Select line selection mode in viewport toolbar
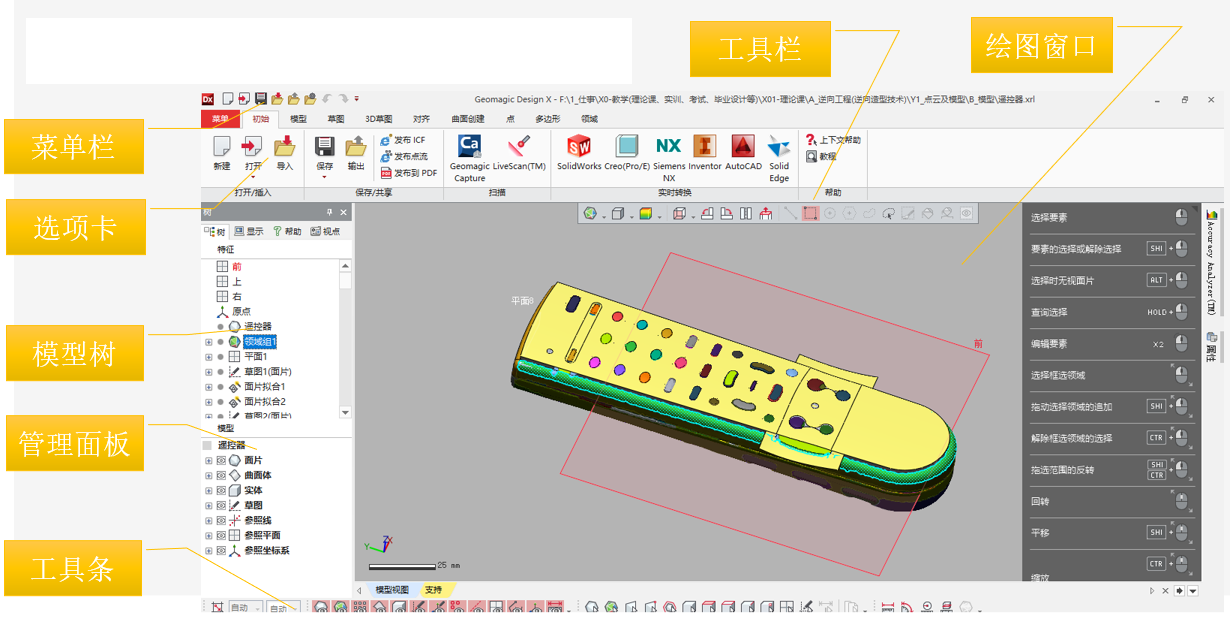Image resolution: width=1230 pixels, height=621 pixels. click(790, 213)
